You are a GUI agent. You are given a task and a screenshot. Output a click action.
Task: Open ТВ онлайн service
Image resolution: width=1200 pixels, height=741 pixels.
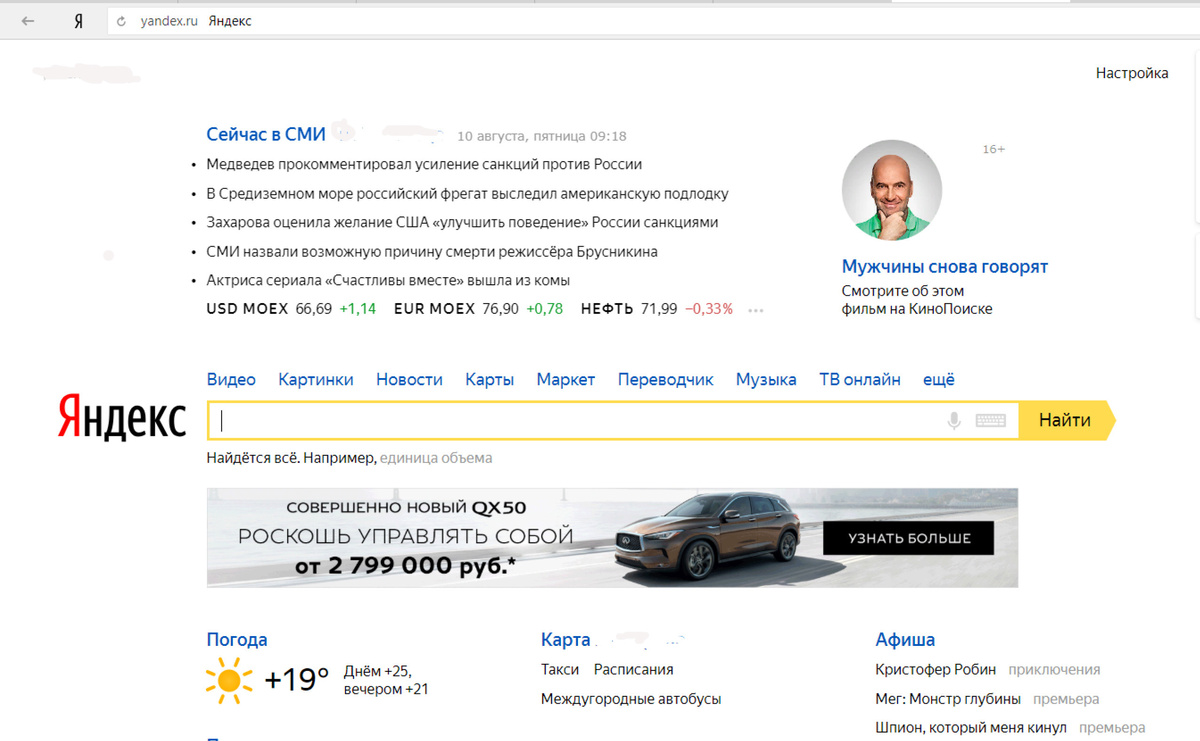coord(860,379)
